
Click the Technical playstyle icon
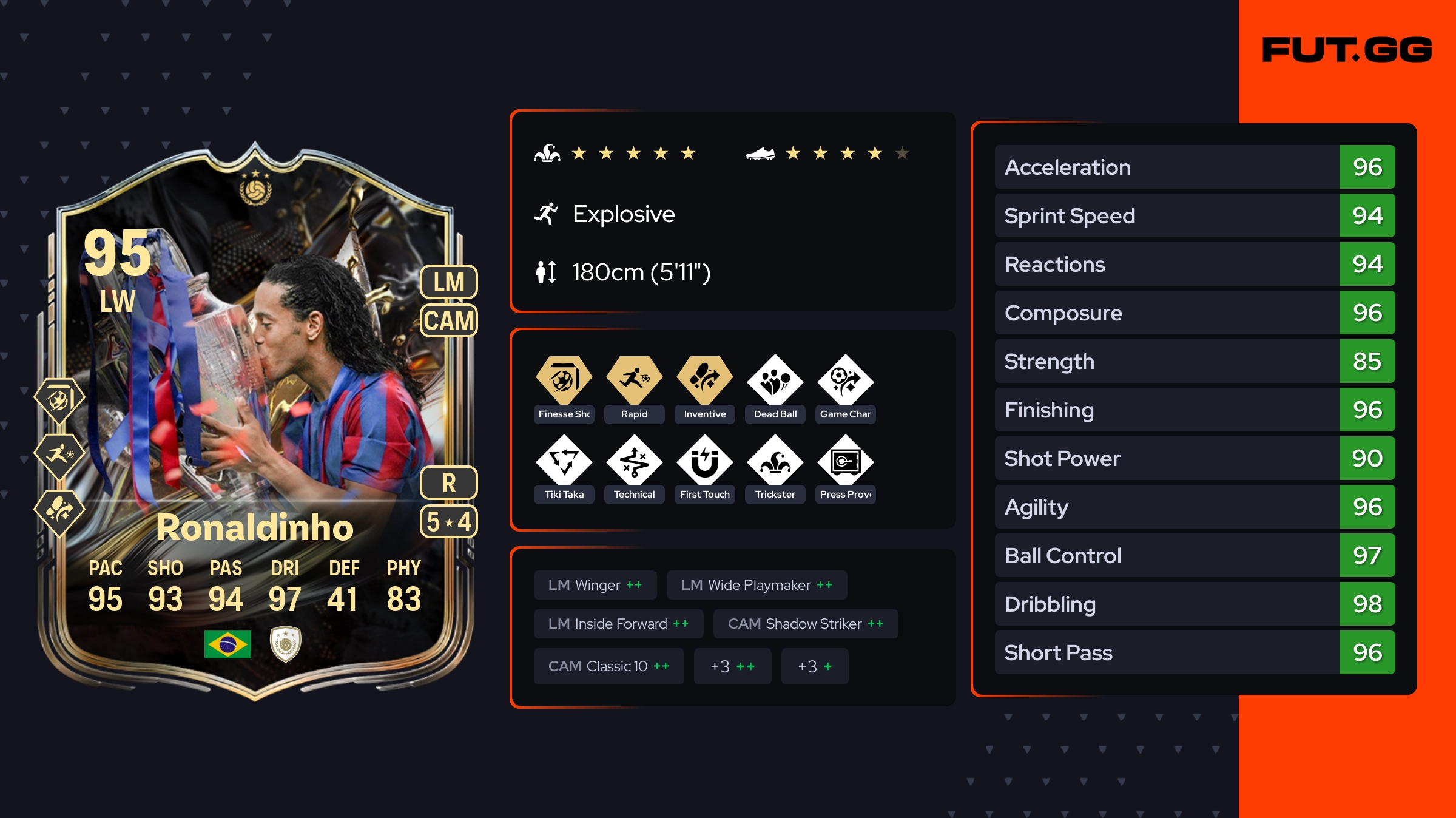pyautogui.click(x=635, y=461)
